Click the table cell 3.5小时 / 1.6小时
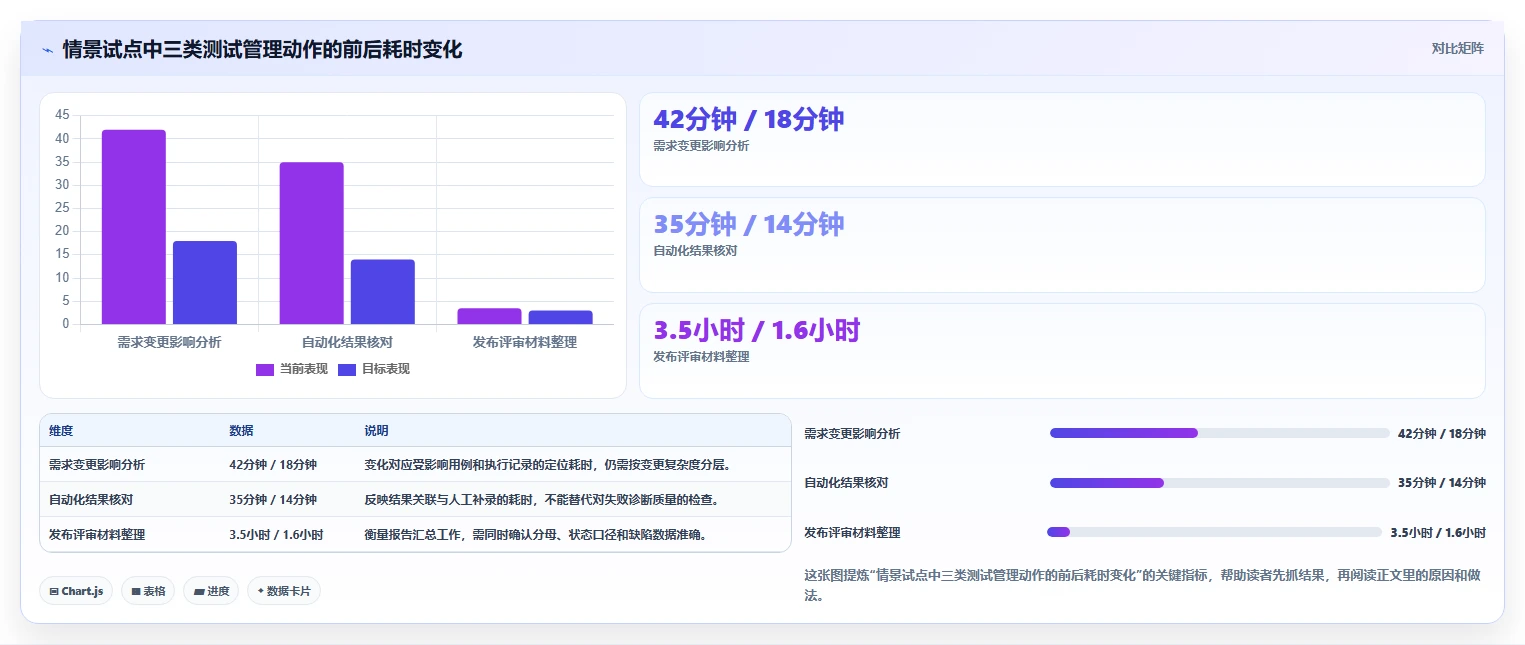Viewport: 1525px width, 645px height. point(276,535)
